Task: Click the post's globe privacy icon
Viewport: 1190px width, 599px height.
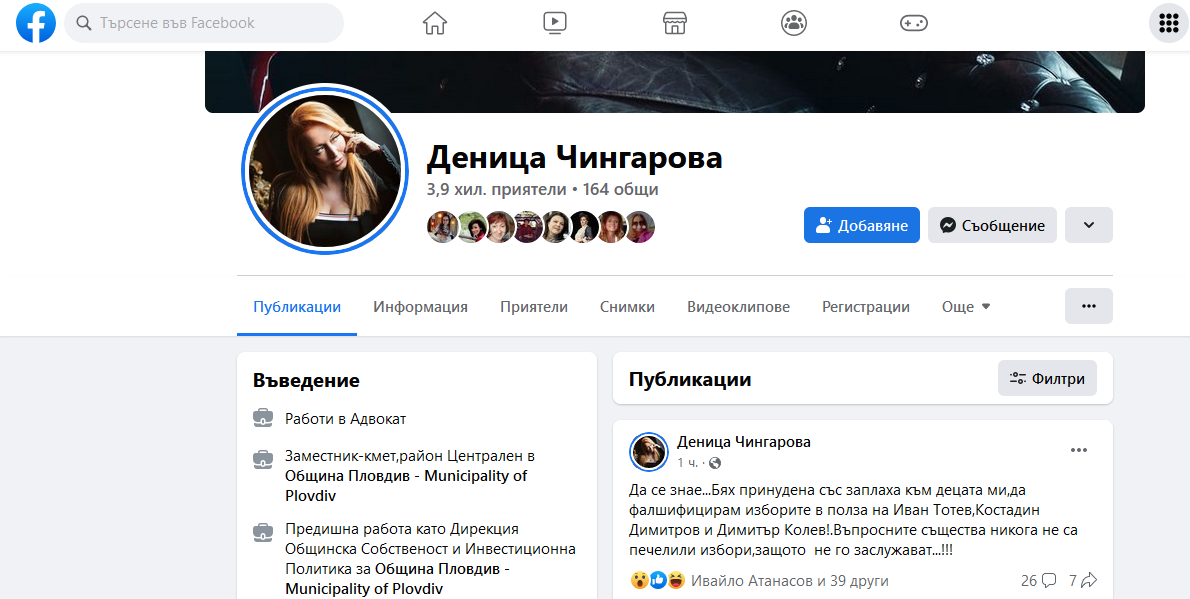Action: 714,462
